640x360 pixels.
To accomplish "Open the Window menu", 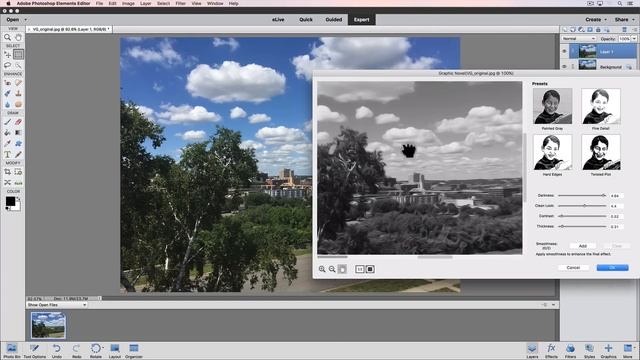I will click(x=215, y=3).
